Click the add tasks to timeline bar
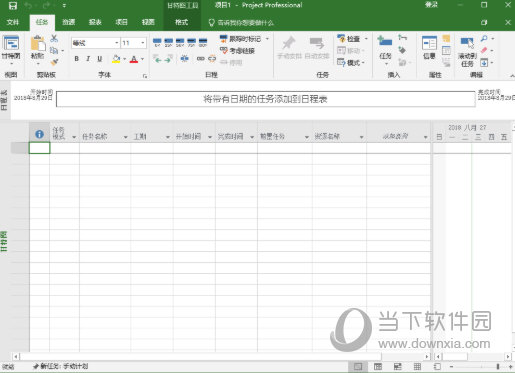This screenshot has height=373, width=515. [265, 99]
